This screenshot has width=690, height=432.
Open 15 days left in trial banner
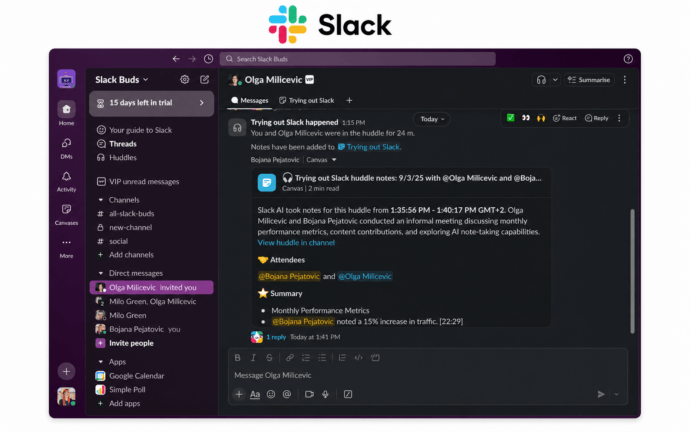pos(151,103)
